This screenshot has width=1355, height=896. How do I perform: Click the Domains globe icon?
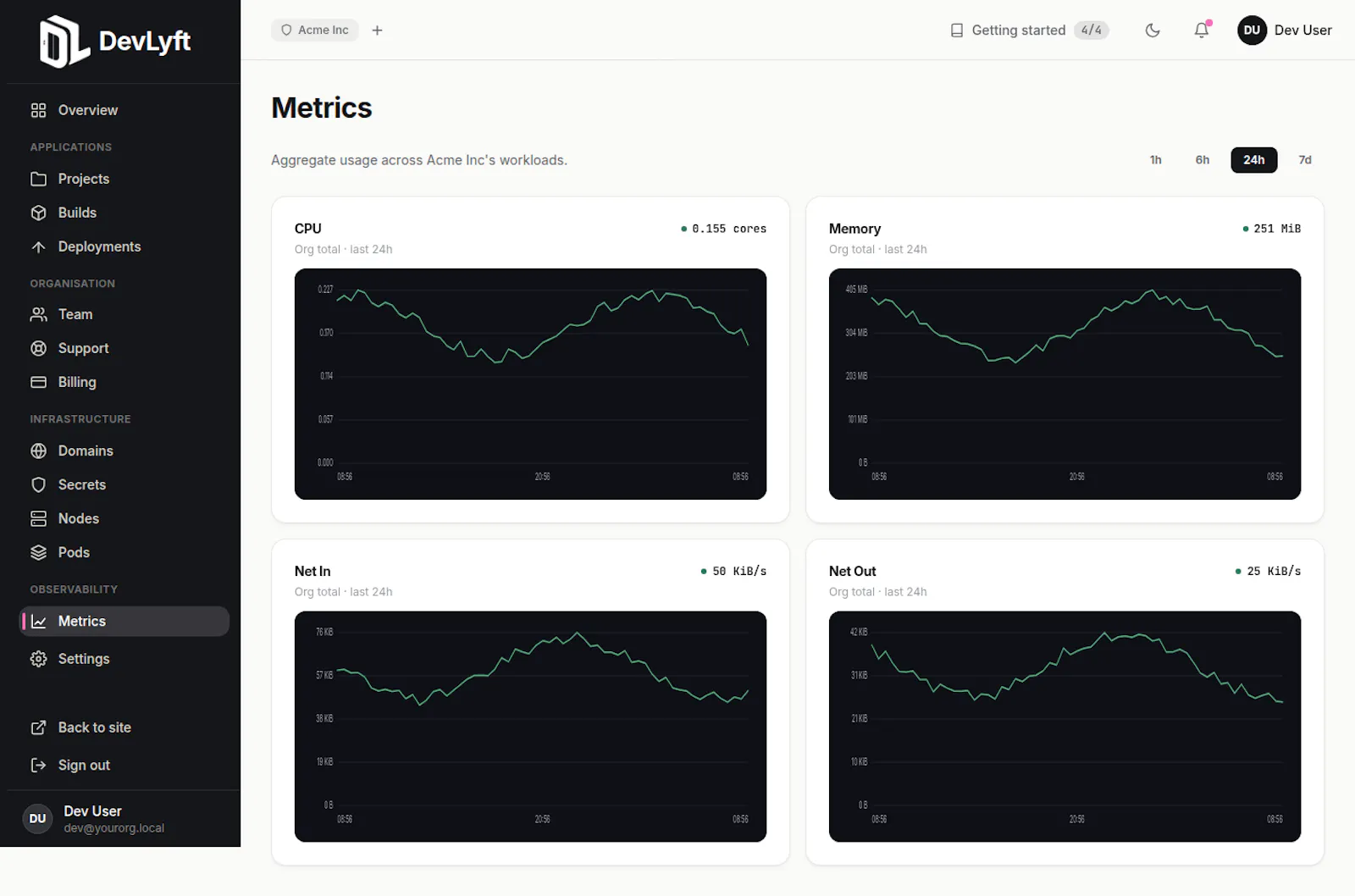(38, 451)
